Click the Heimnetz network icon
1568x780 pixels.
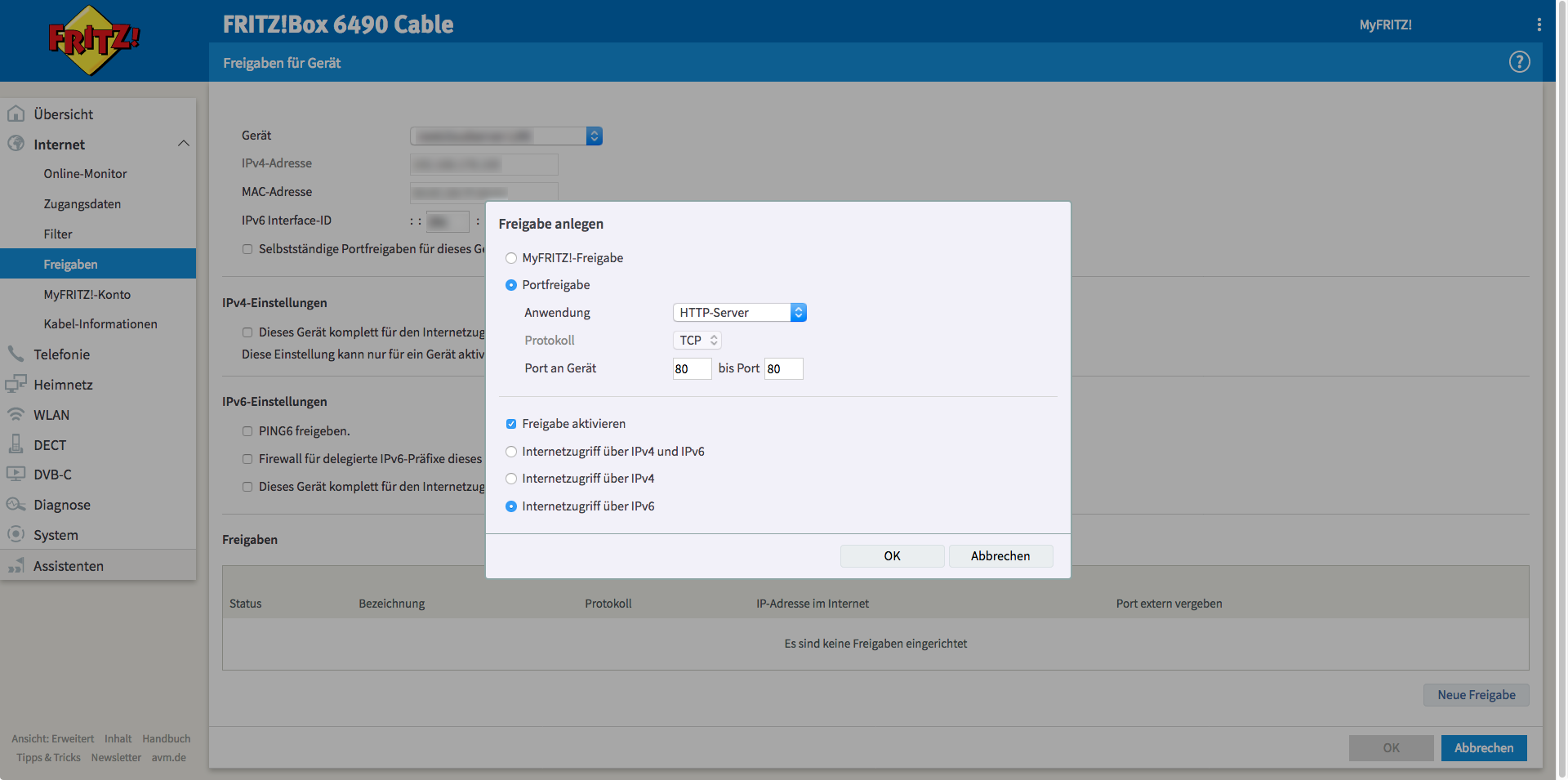(x=16, y=384)
